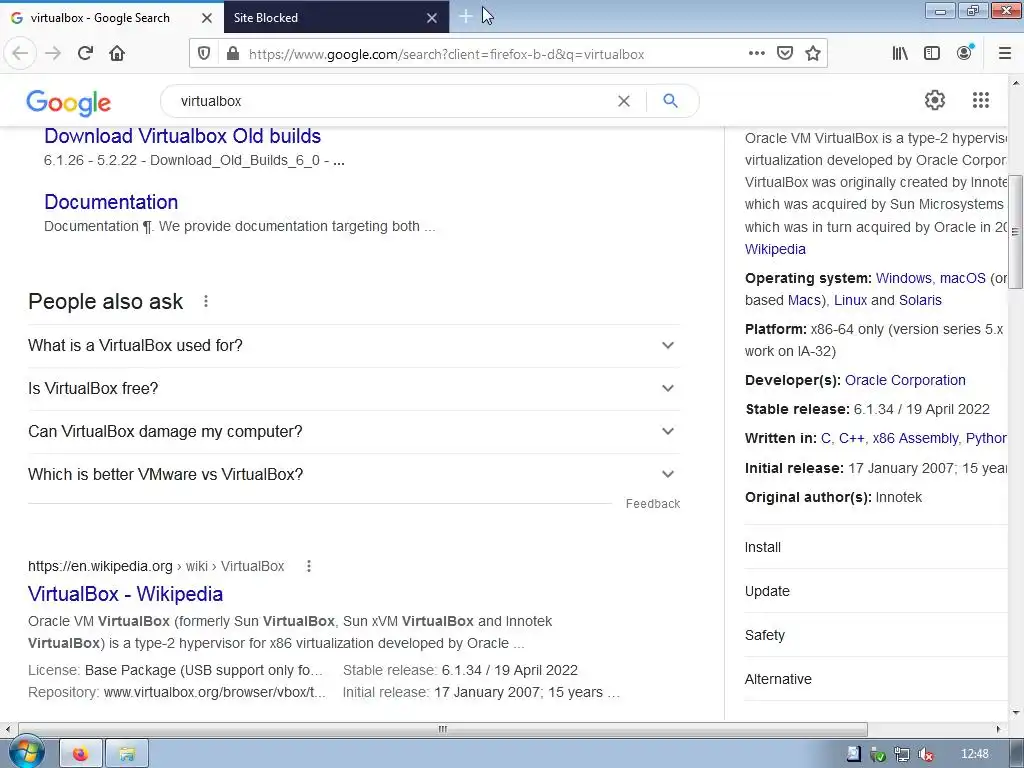Click the Wikipedia link in knowledge panel
1024x768 pixels.
click(x=775, y=249)
